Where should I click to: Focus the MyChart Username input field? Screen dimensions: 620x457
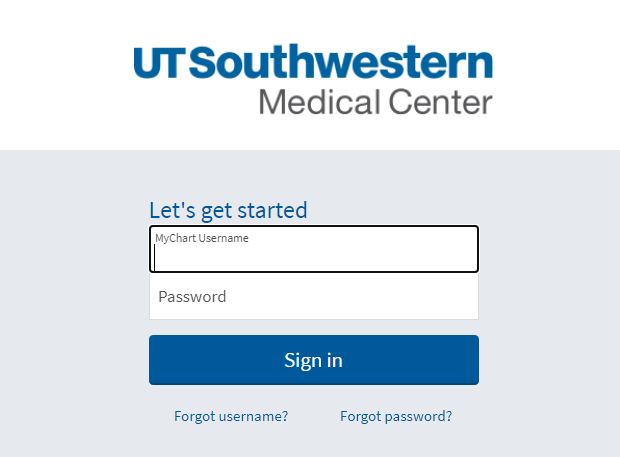[314, 249]
